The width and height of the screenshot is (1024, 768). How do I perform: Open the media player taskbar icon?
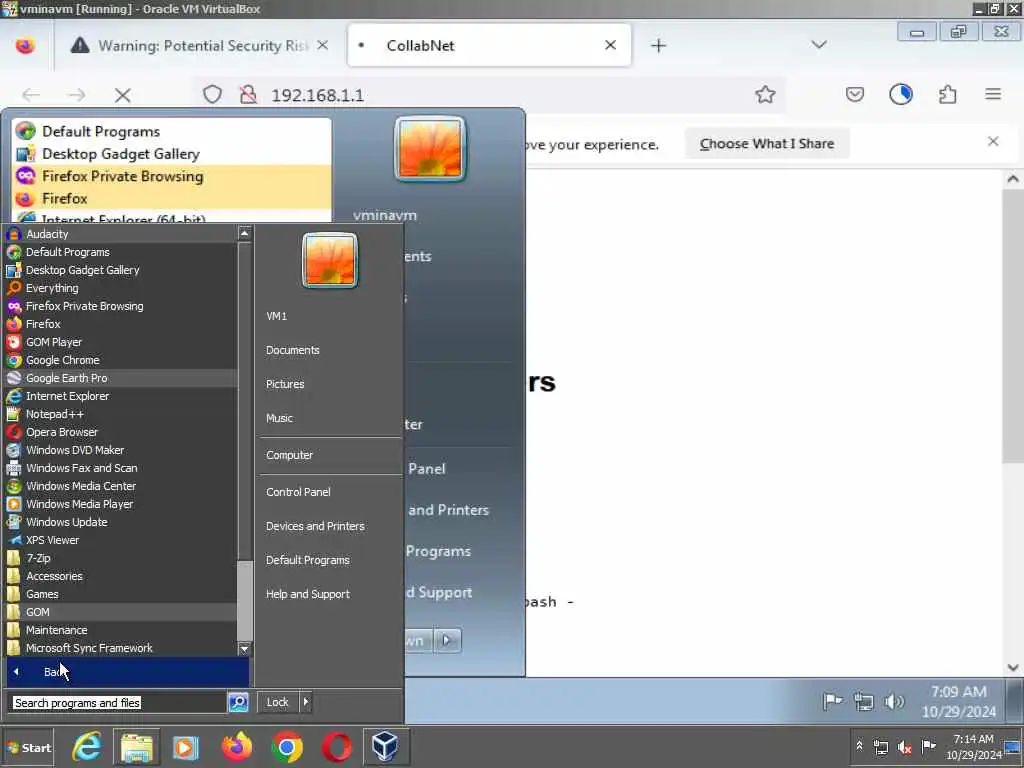[185, 747]
